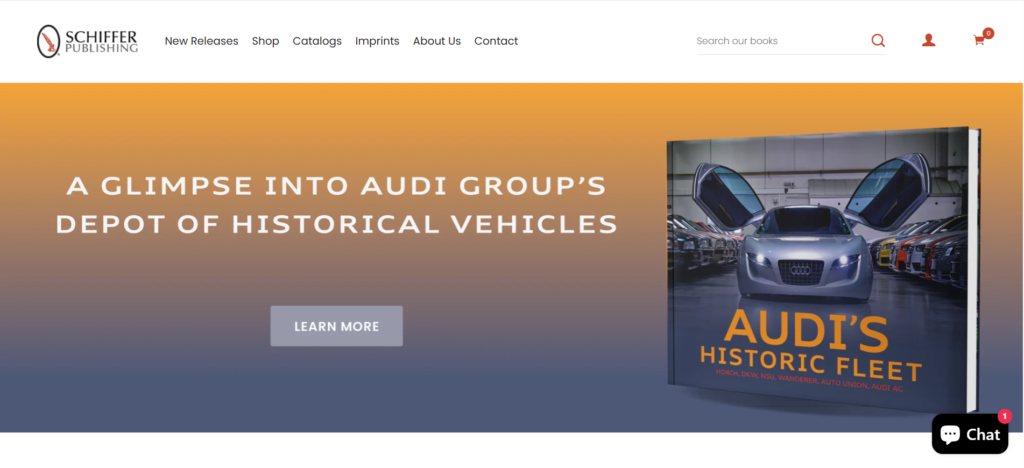Click the Audi Group's depot banner headline
This screenshot has height=468, width=1024.
click(x=336, y=205)
